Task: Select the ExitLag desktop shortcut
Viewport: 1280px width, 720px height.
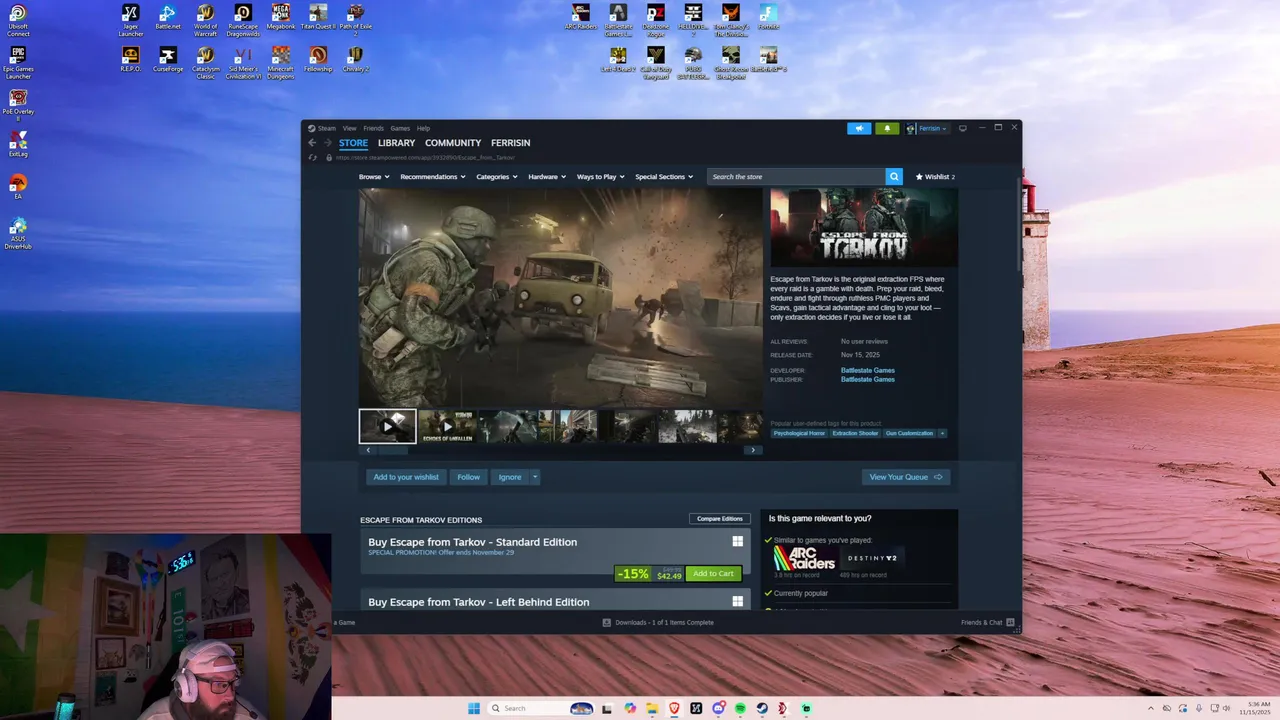Action: pos(18,145)
